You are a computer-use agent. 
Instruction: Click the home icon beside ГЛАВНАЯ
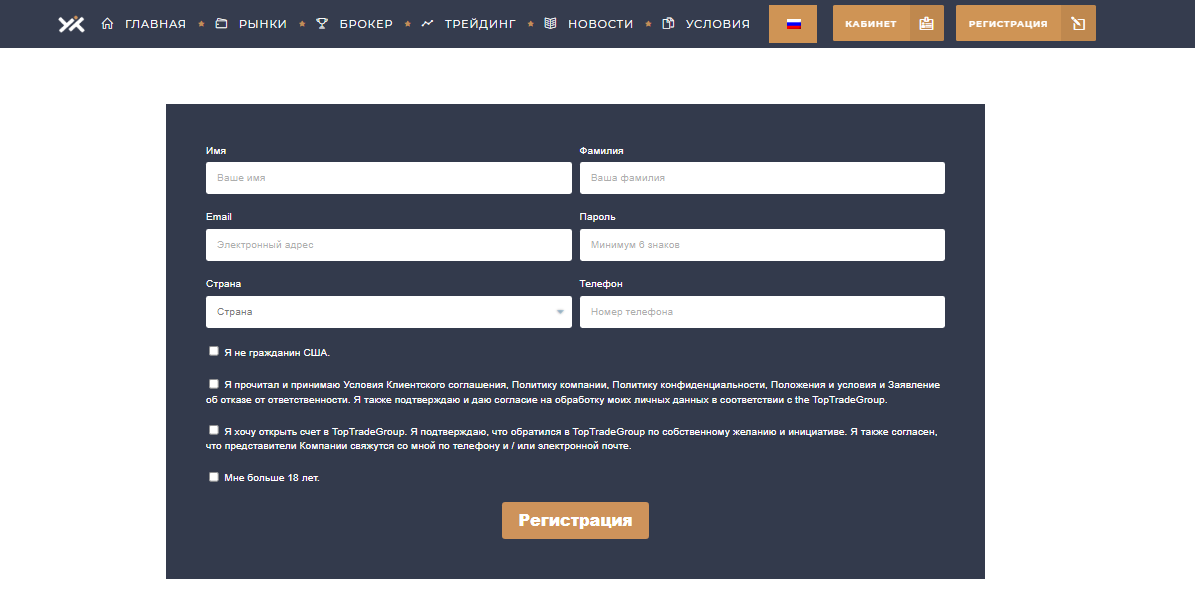[x=107, y=24]
